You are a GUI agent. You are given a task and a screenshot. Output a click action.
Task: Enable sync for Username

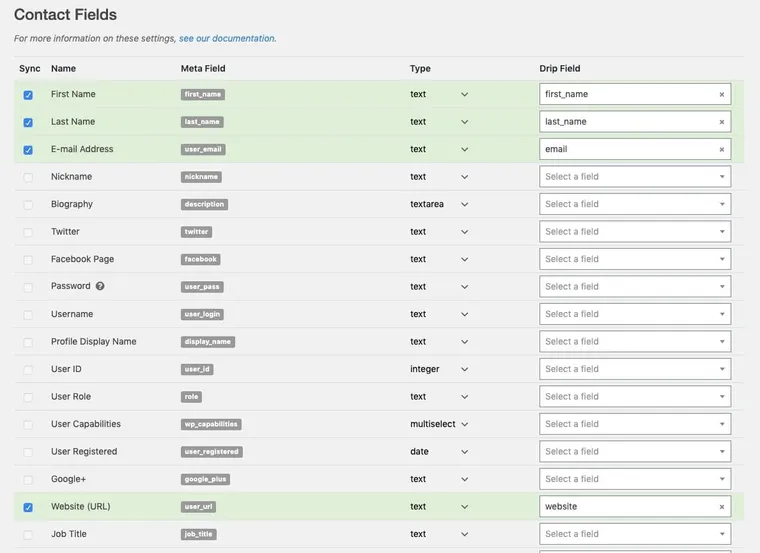click(x=28, y=315)
